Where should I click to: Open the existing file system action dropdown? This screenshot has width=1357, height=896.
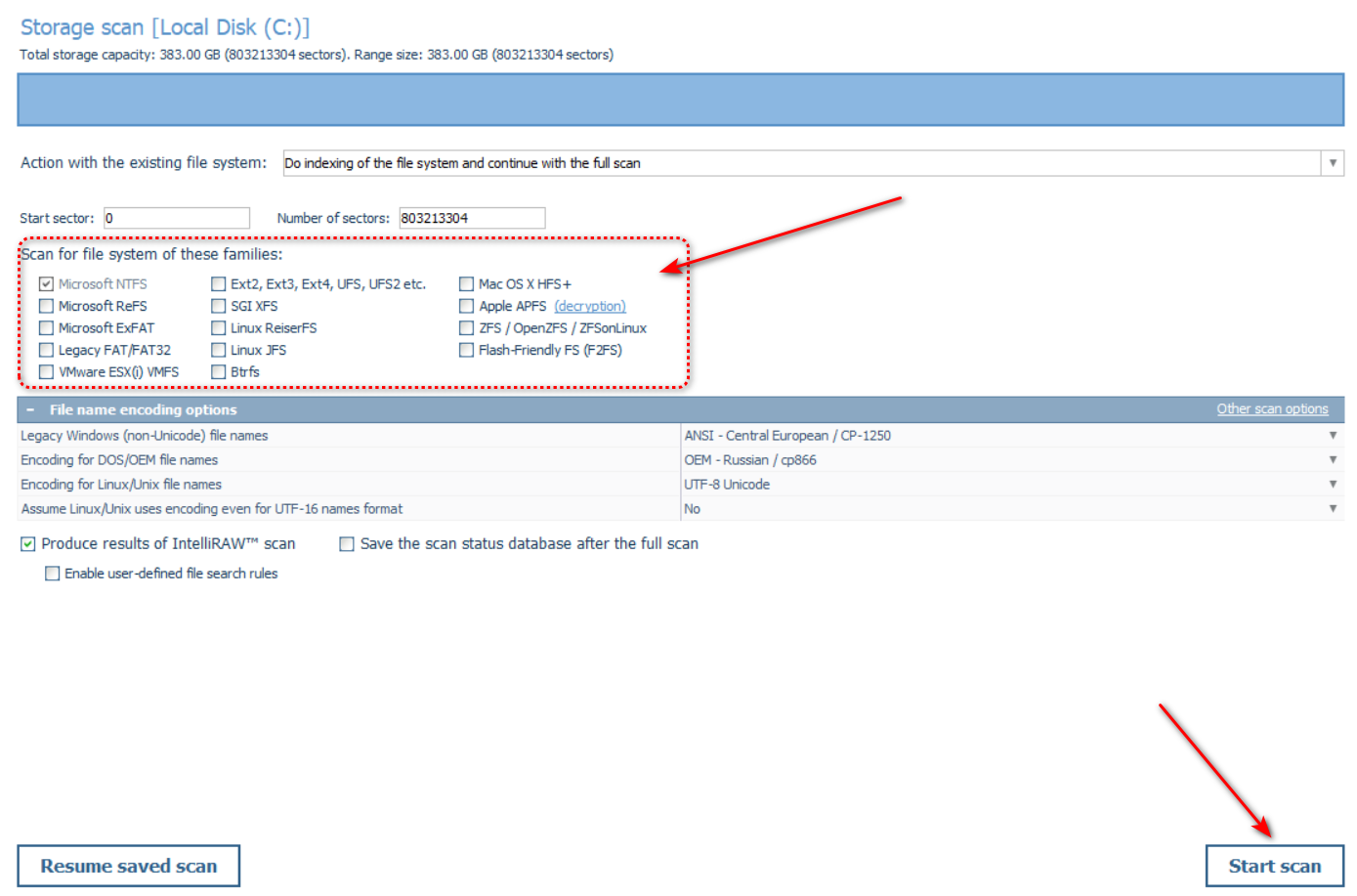click(x=1332, y=163)
